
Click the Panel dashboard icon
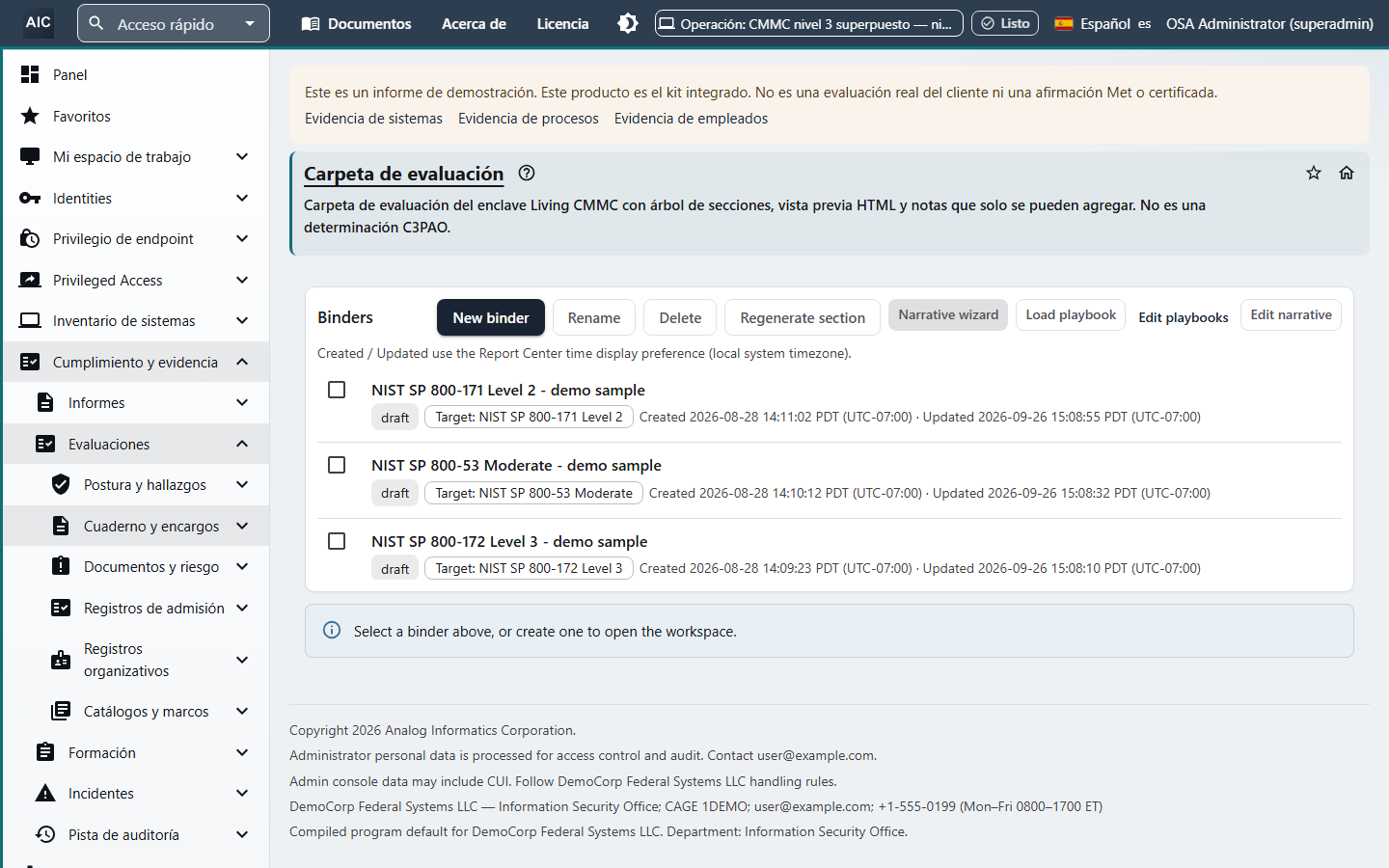pos(30,74)
